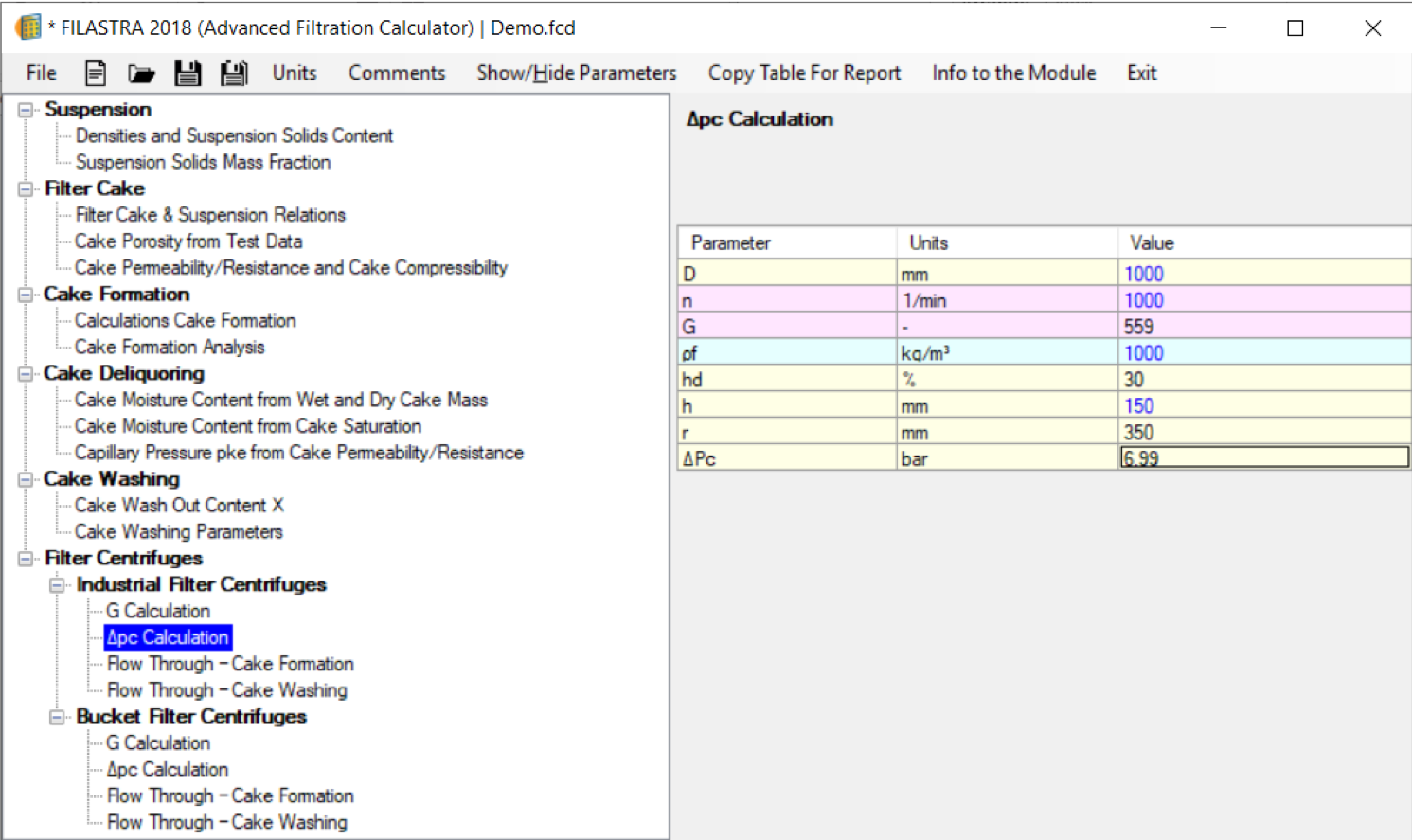Click the Value column header

click(1263, 243)
